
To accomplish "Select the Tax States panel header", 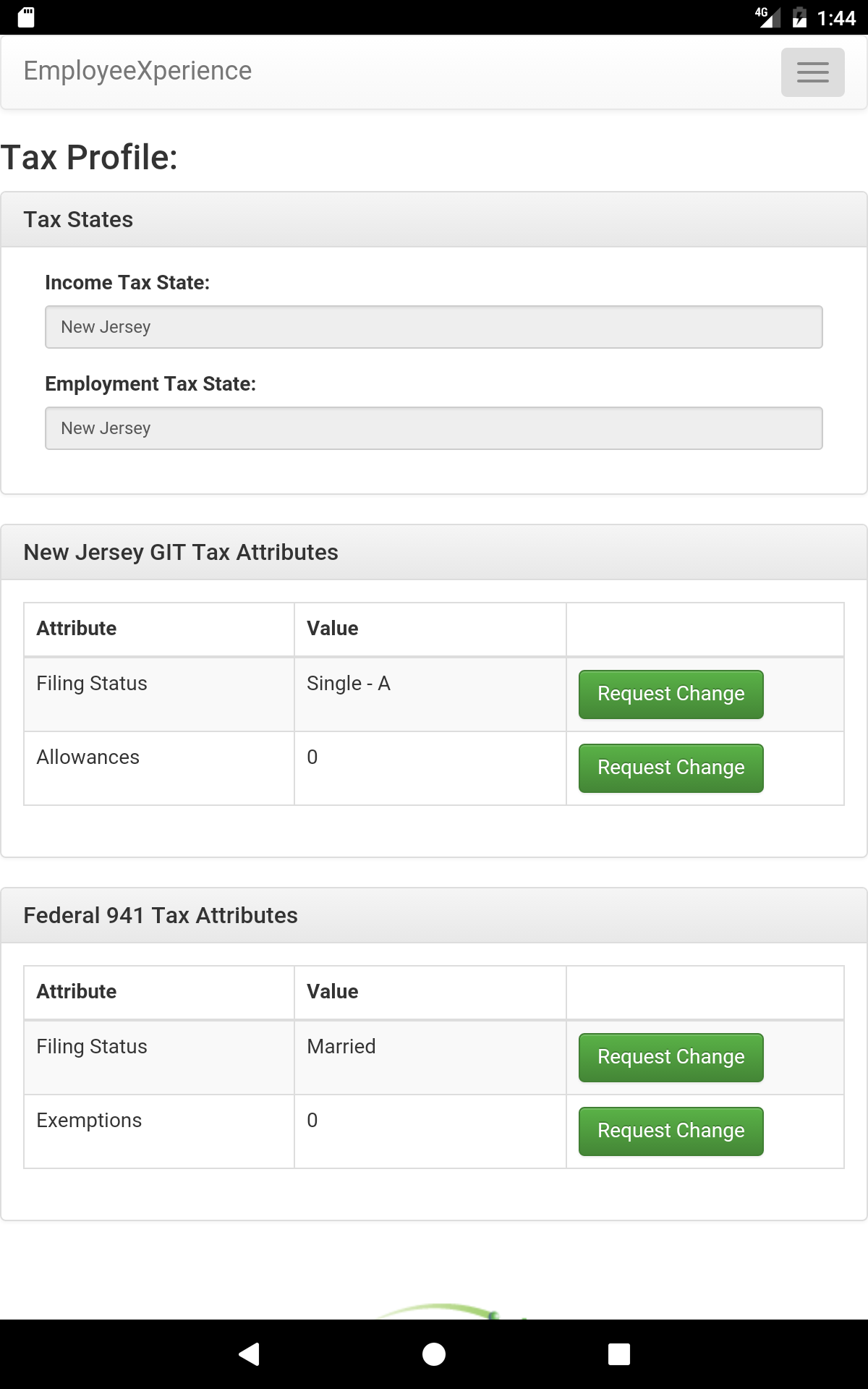I will pos(434,220).
